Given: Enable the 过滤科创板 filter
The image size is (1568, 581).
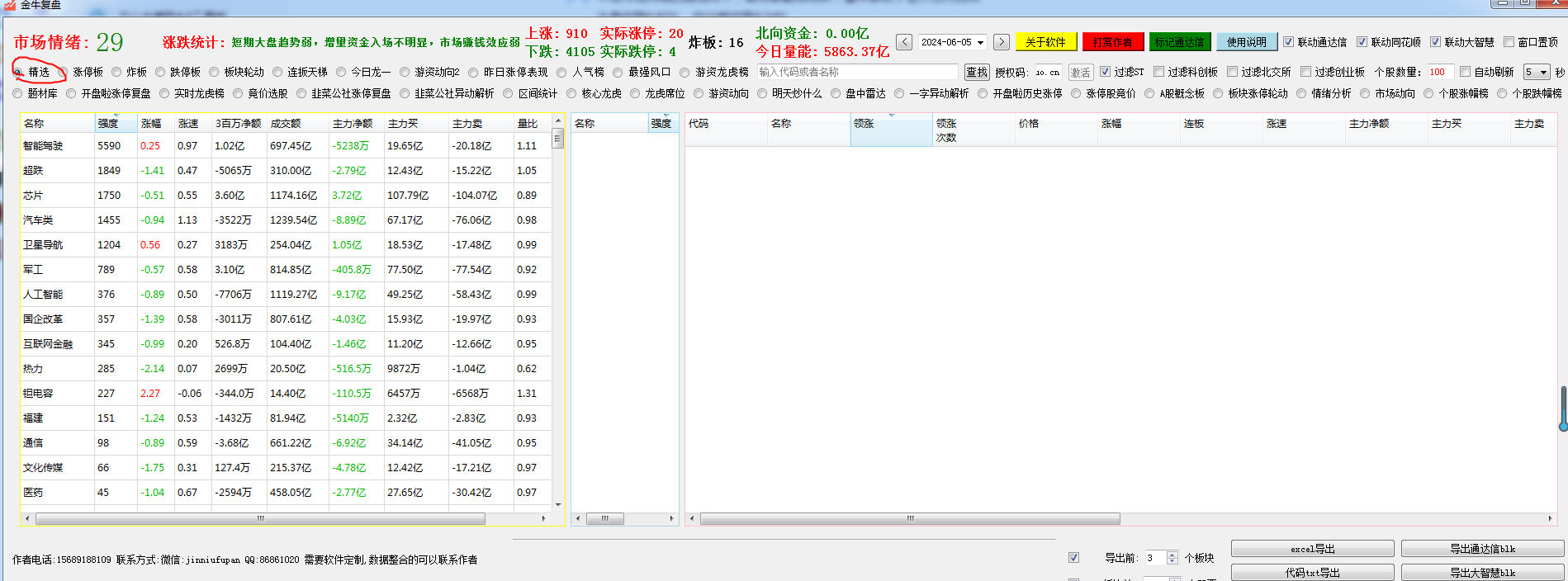Looking at the screenshot, I should (1158, 72).
